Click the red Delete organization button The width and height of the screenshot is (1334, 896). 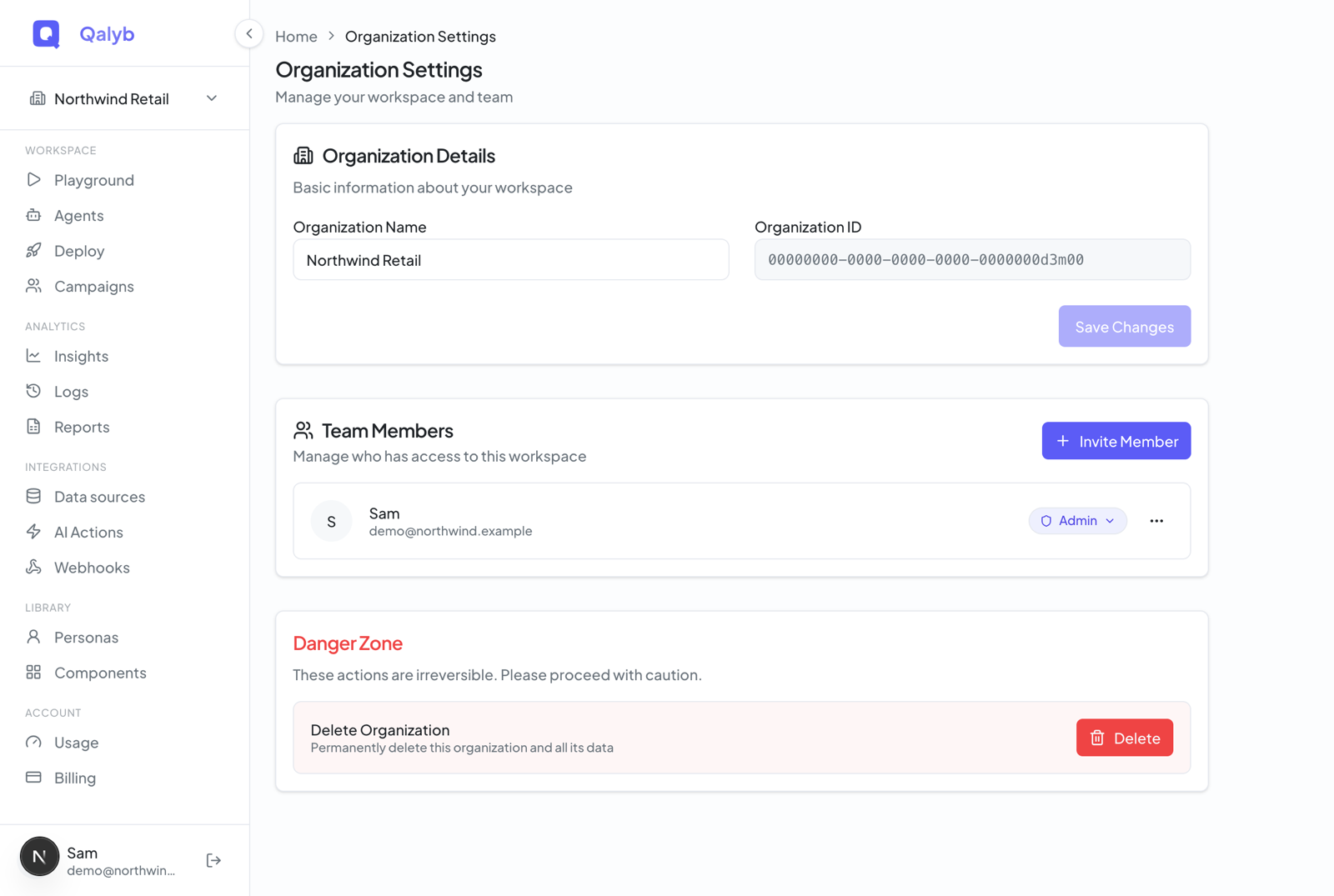pyautogui.click(x=1124, y=738)
